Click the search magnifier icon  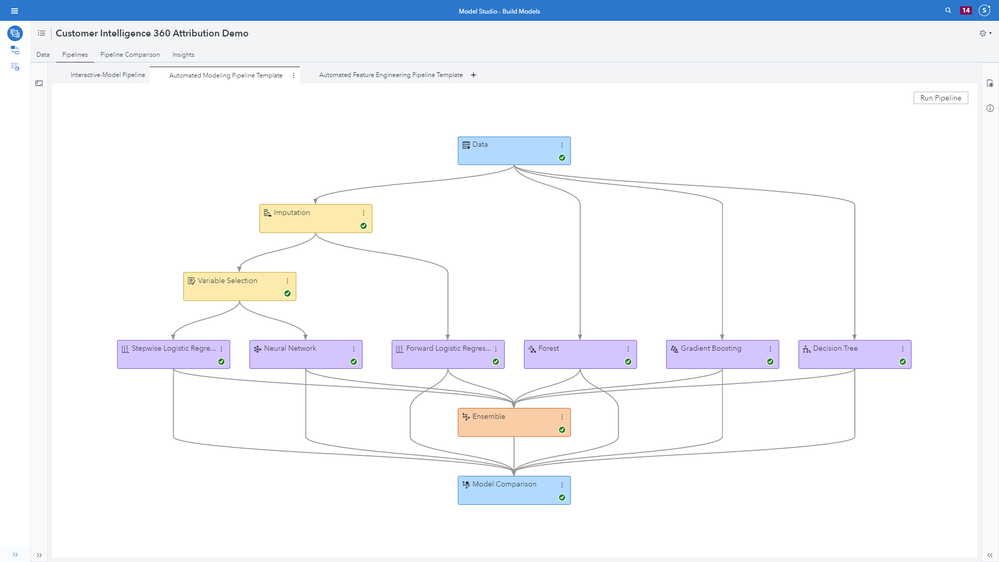pyautogui.click(x=948, y=10)
